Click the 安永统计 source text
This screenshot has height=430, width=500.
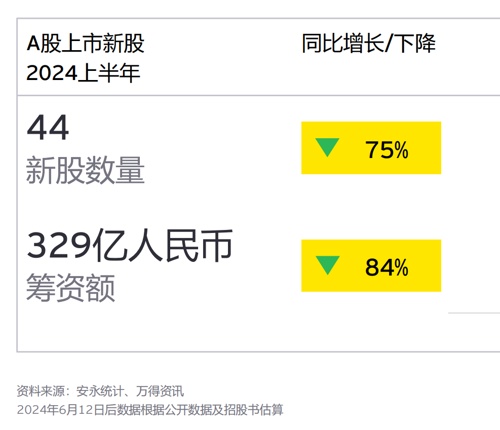(100, 391)
